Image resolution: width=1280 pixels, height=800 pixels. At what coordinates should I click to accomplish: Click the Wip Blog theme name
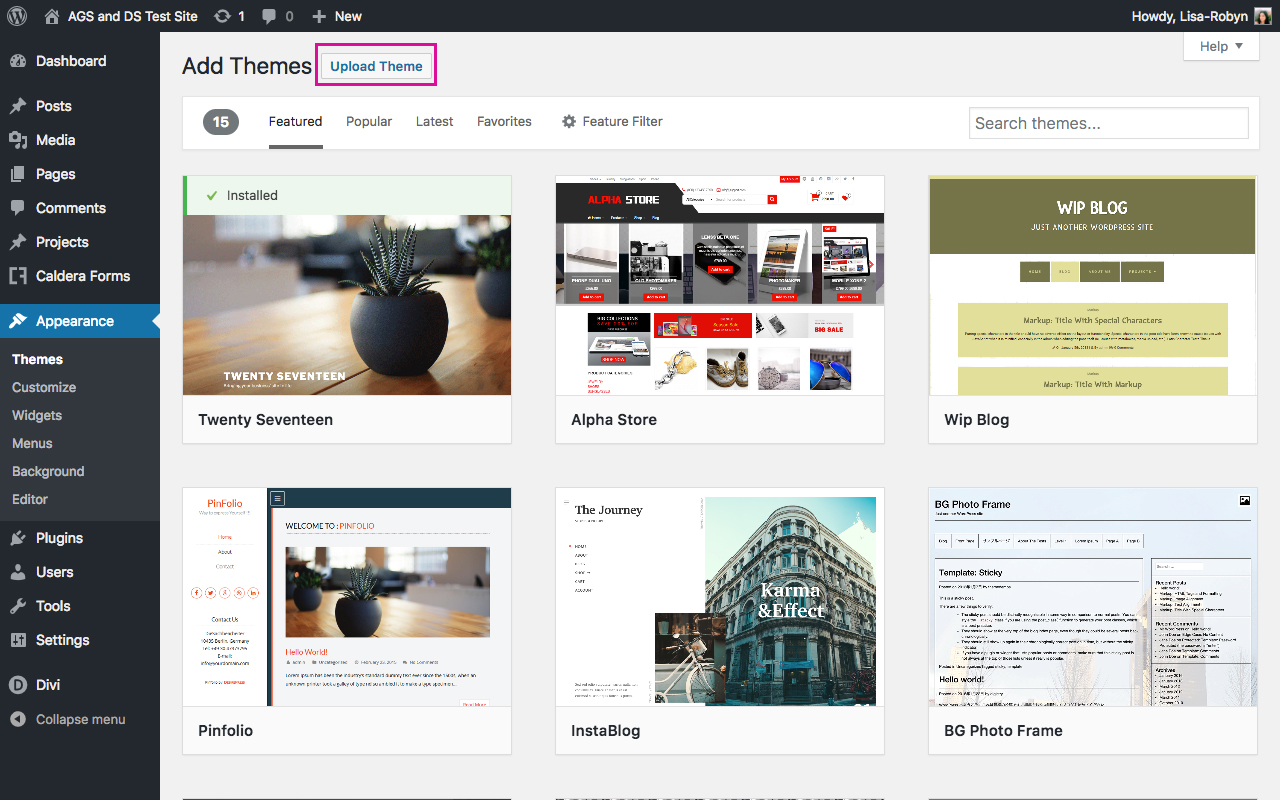(977, 420)
